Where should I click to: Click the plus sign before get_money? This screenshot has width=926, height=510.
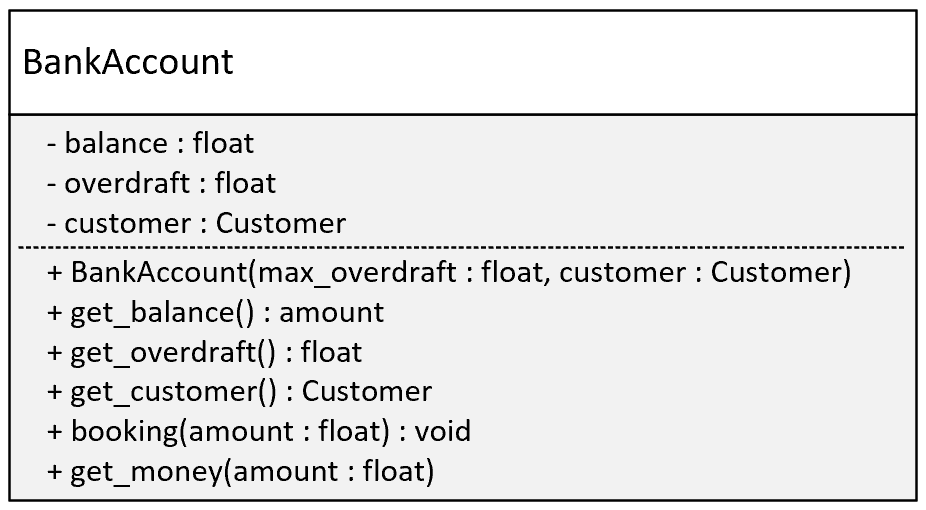click(x=54, y=472)
